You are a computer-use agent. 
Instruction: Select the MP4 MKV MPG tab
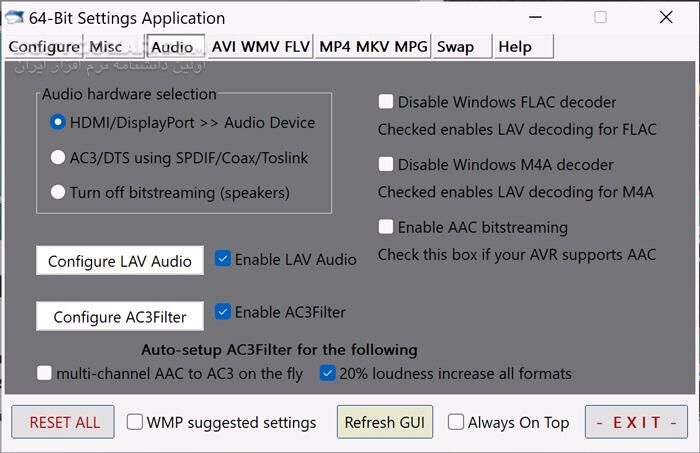point(373,47)
